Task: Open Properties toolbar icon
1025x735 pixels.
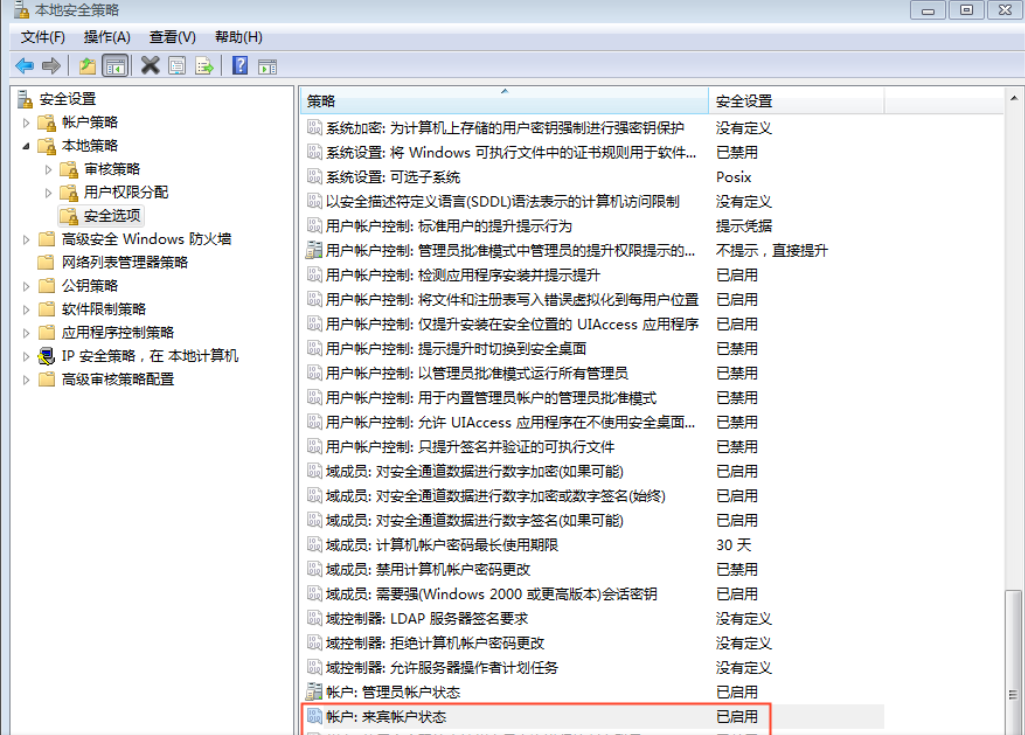Action: pyautogui.click(x=177, y=66)
